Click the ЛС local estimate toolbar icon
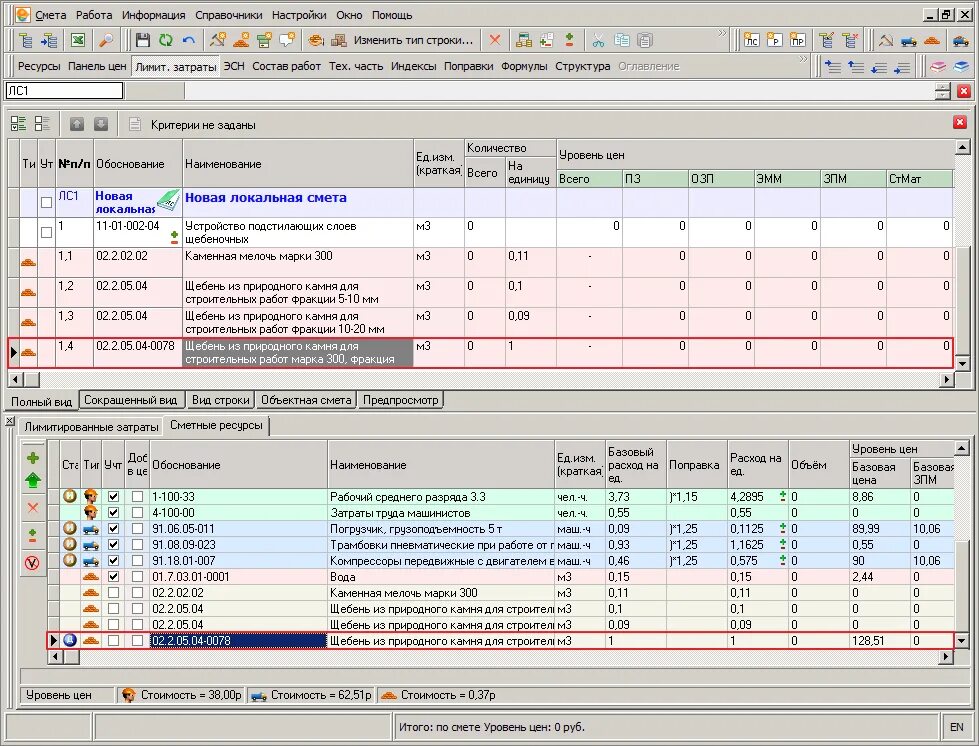The height and width of the screenshot is (746, 979). [x=751, y=41]
